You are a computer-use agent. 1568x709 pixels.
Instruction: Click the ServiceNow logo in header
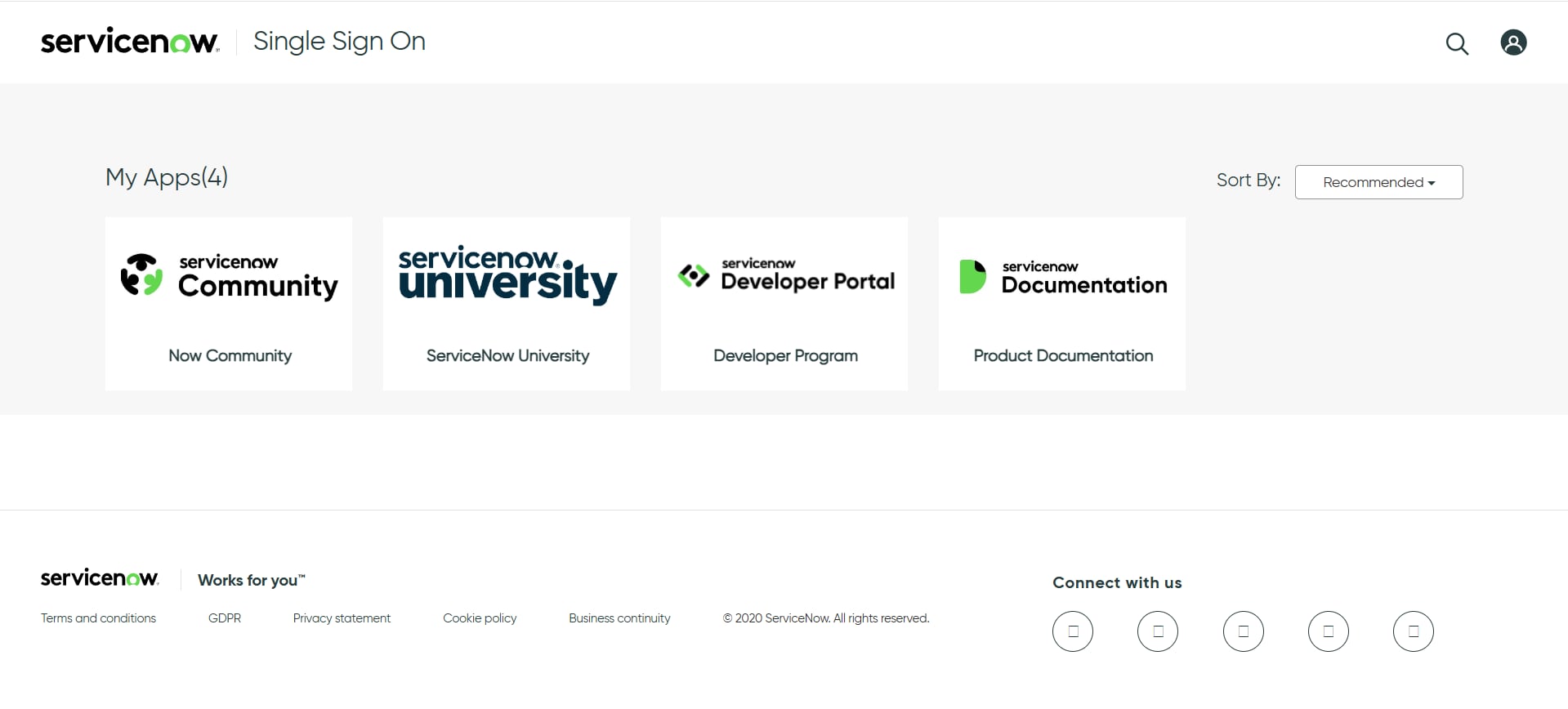tap(130, 42)
